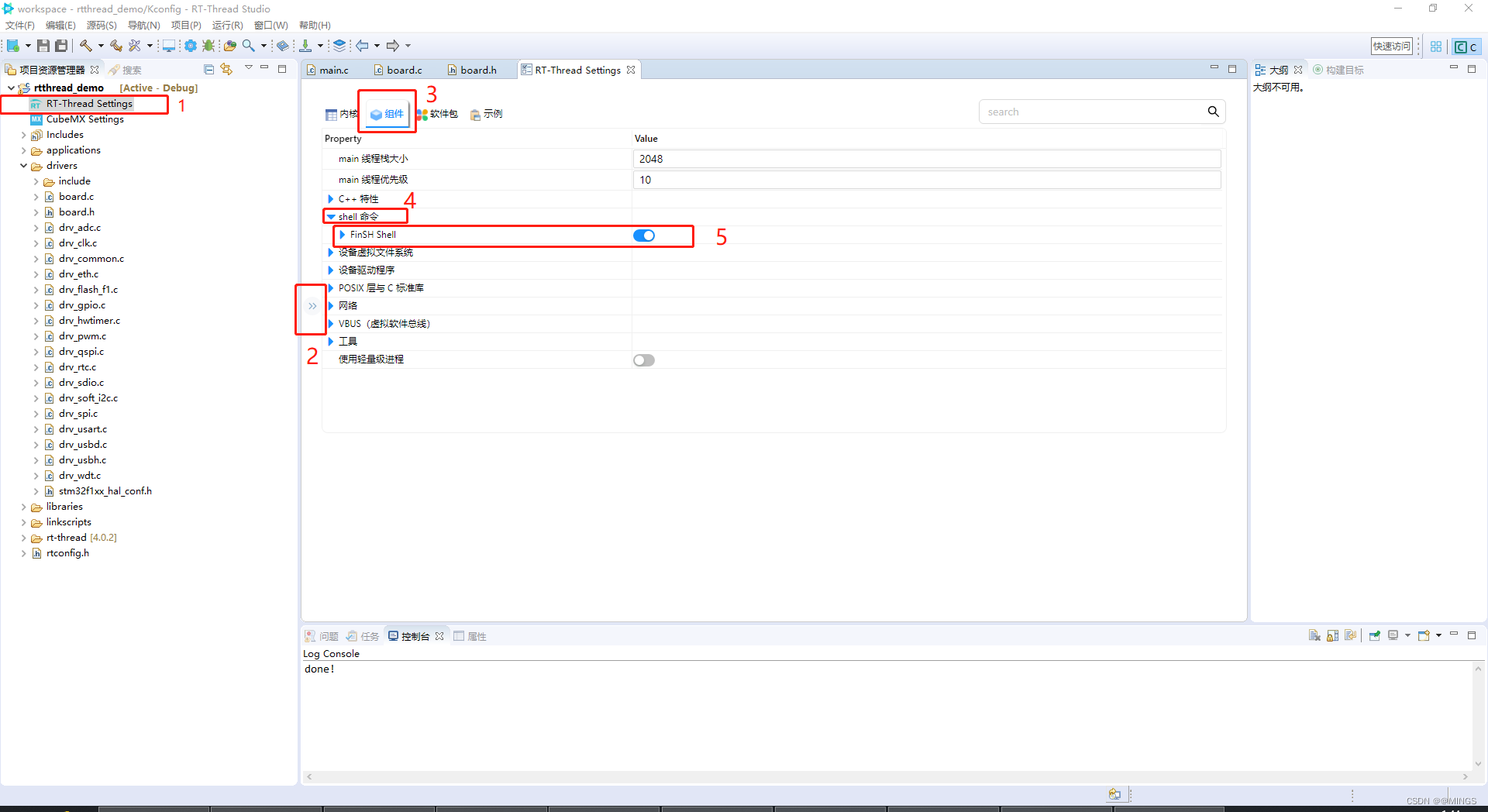
Task: Select the 软件包 settings tab
Action: (437, 114)
